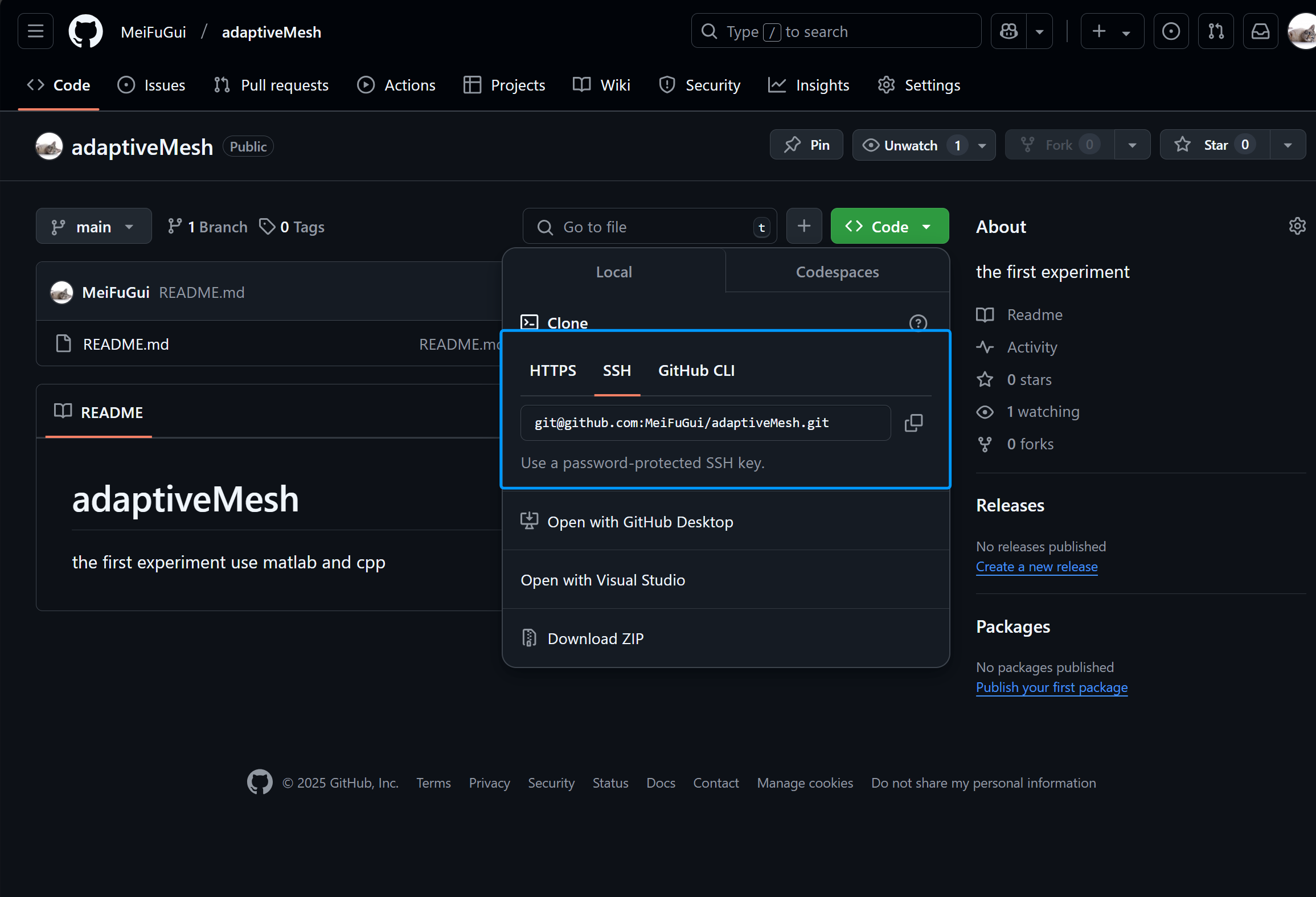Switch to the HTTPS clone tab

pos(552,371)
